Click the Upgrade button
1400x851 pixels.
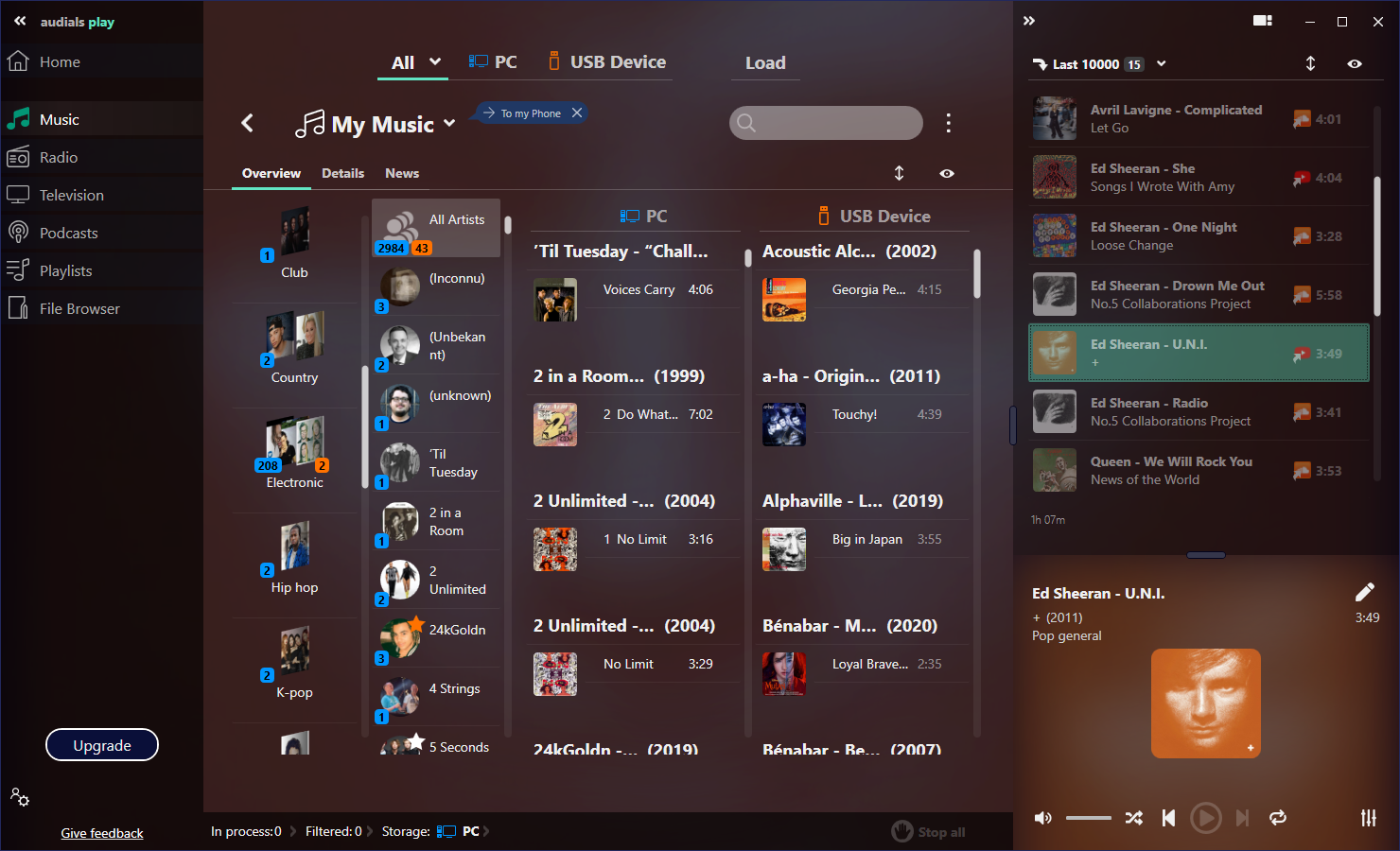point(102,745)
